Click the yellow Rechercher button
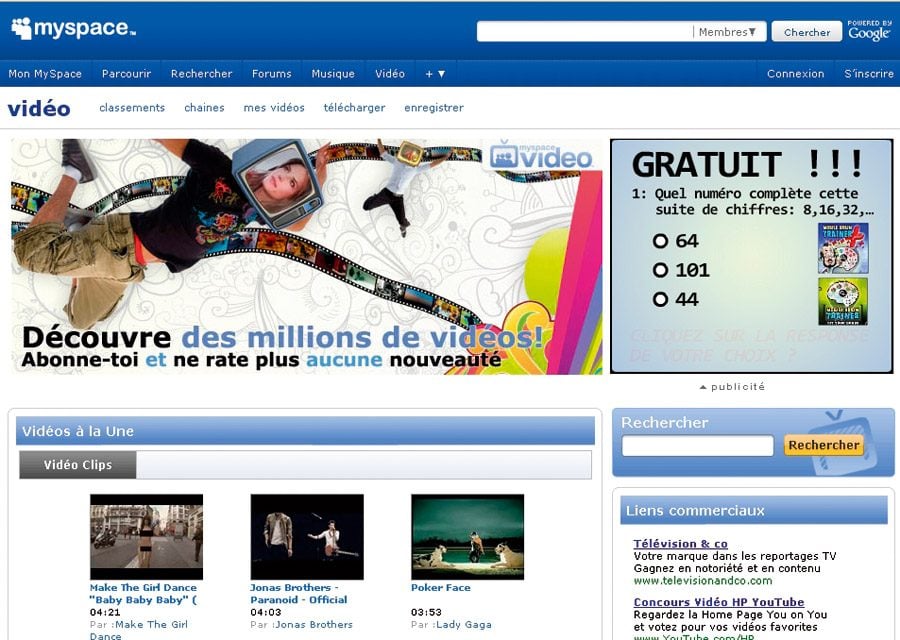This screenshot has height=640, width=900. (x=823, y=445)
